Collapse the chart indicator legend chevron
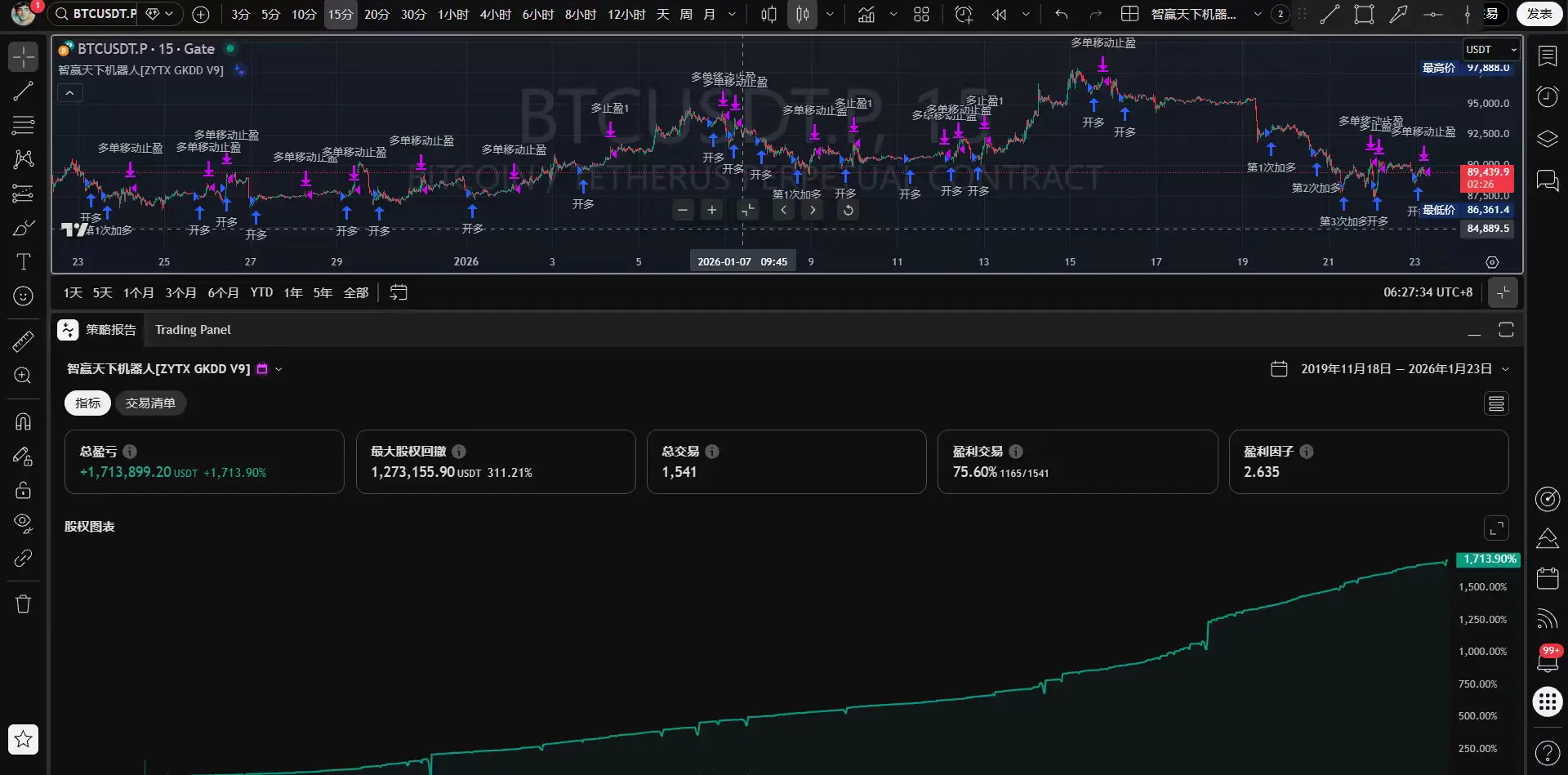 click(70, 93)
